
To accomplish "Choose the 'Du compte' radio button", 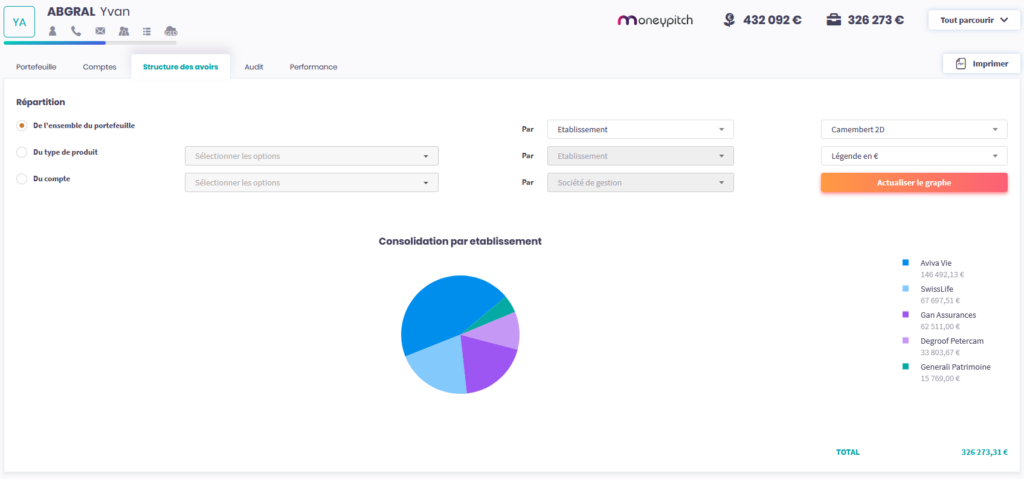I will pyautogui.click(x=22, y=179).
